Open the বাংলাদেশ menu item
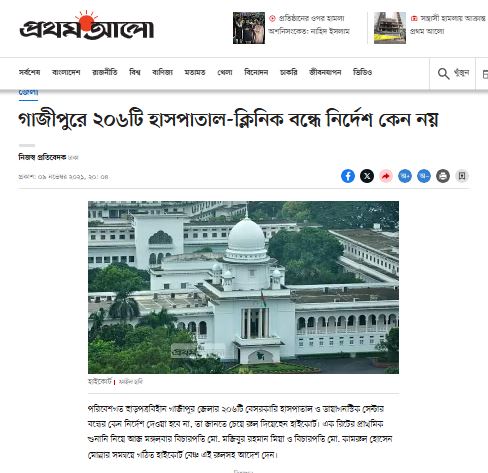The image size is (488, 473). (66, 72)
